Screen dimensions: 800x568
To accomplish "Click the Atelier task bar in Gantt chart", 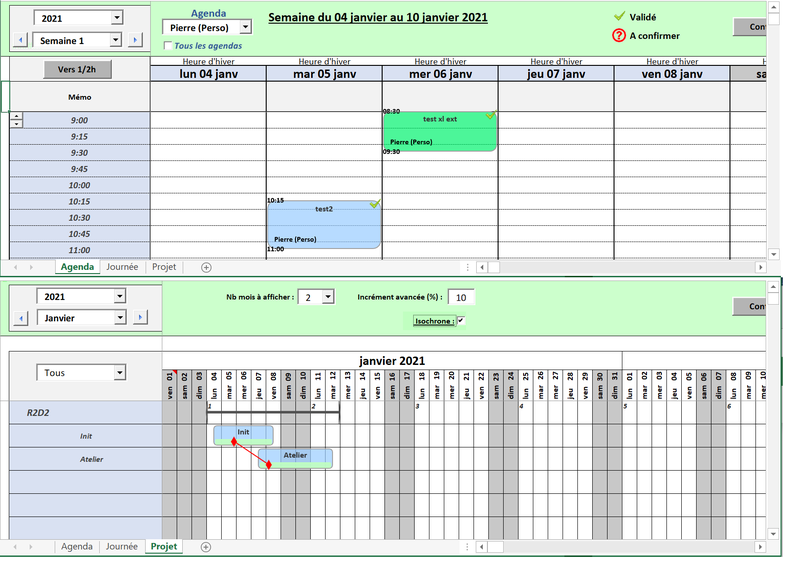I will (x=296, y=457).
